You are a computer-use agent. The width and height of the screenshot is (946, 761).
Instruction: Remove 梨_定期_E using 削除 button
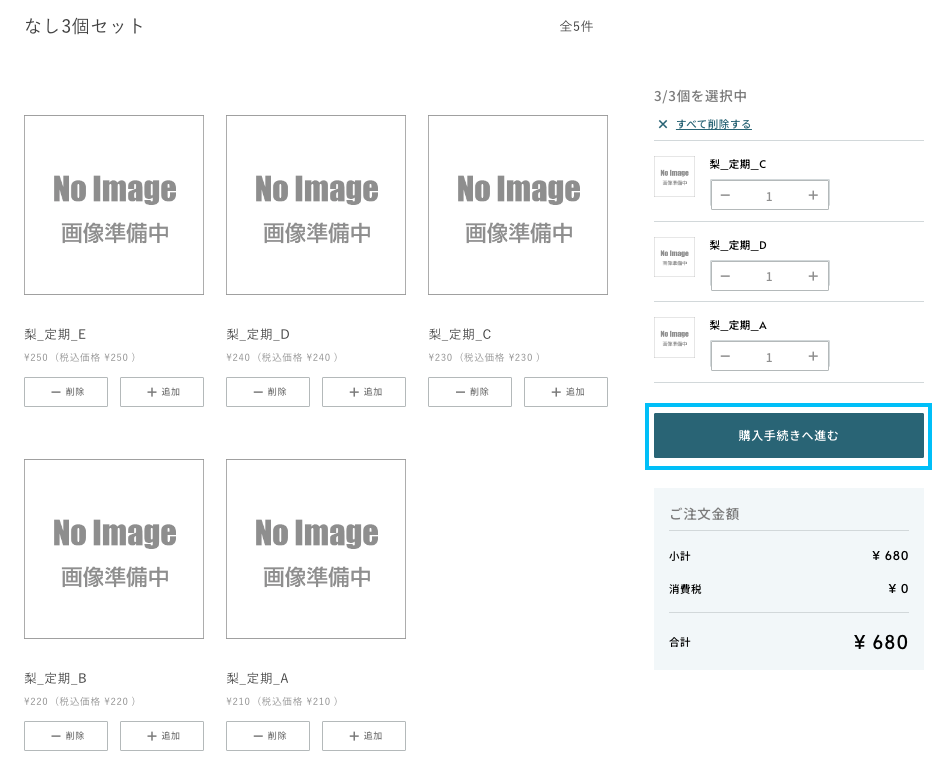tap(66, 392)
